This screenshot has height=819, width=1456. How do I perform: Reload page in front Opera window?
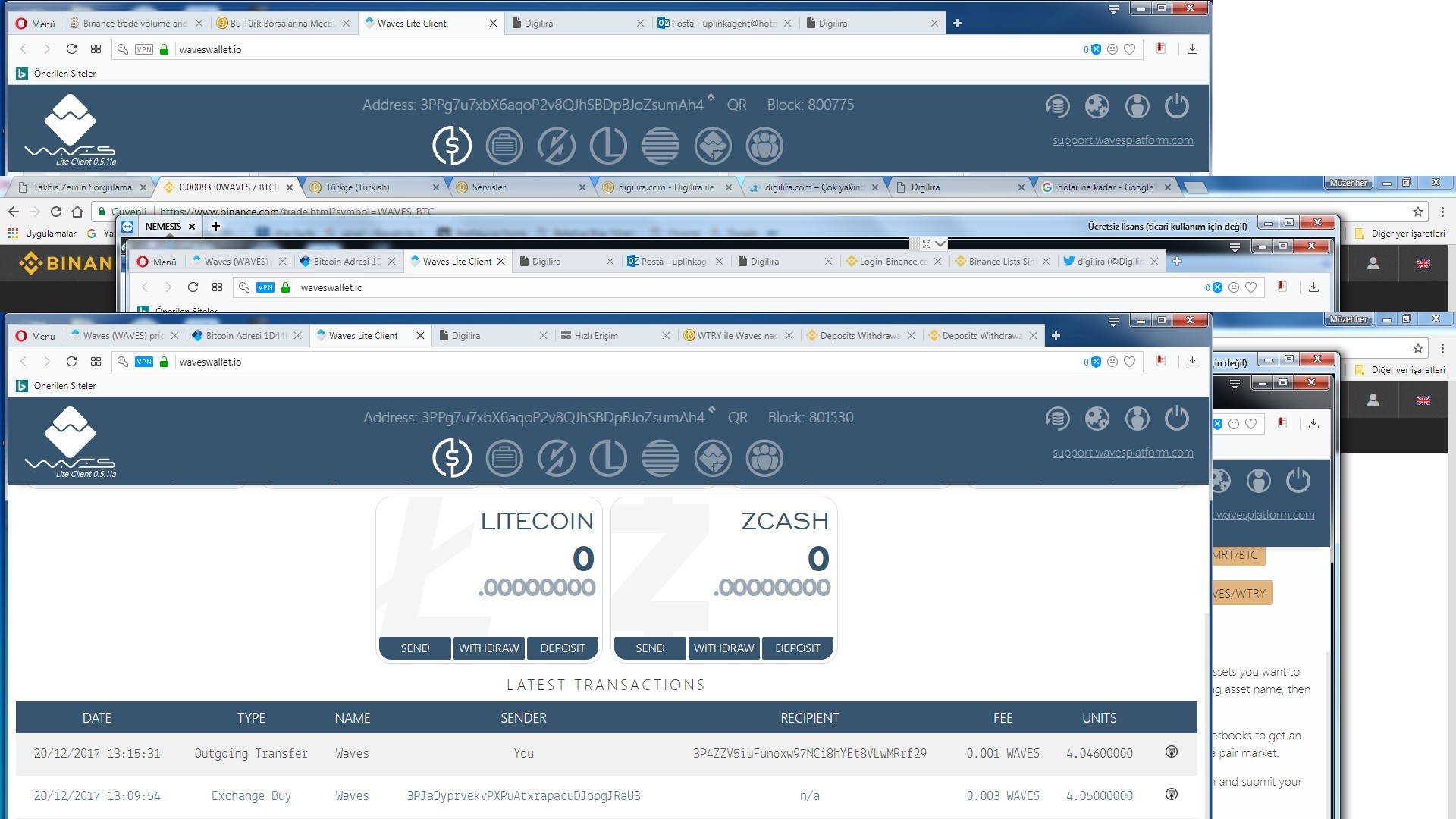(x=71, y=362)
